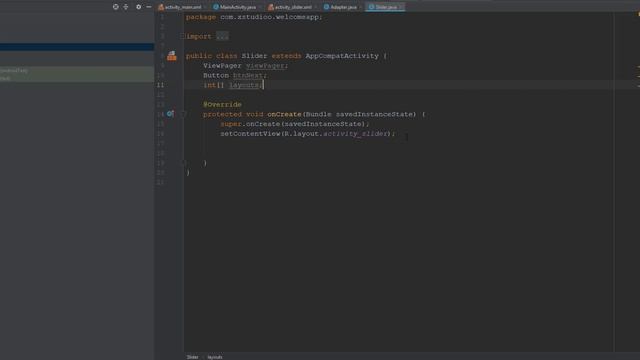Click line number 11 in gutter

pyautogui.click(x=160, y=85)
